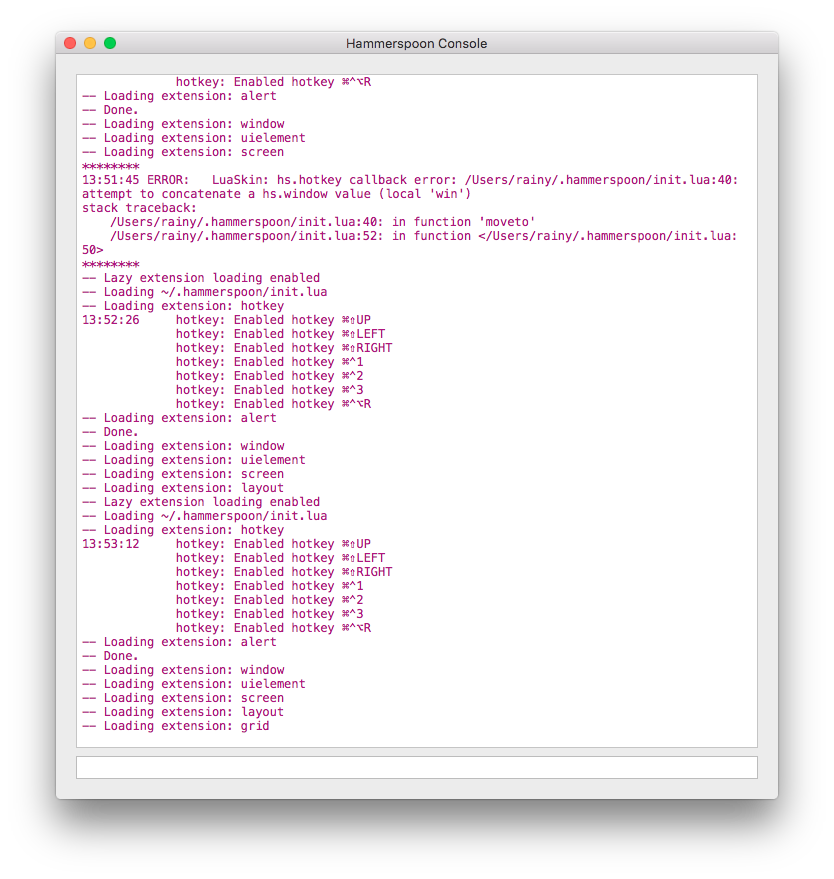Zoom the console window with the green button
Screen dimensions: 834x879
tap(110, 43)
